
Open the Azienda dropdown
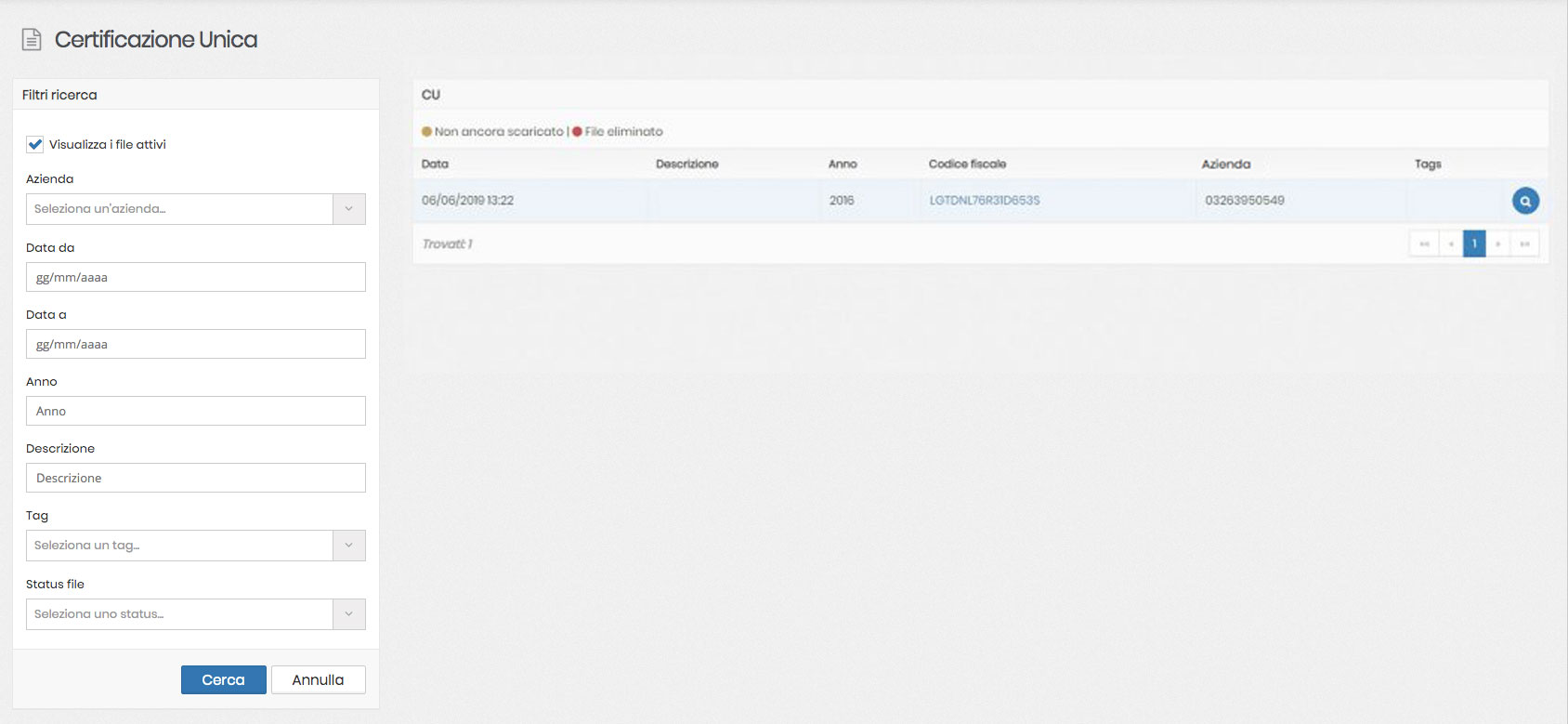[195, 209]
